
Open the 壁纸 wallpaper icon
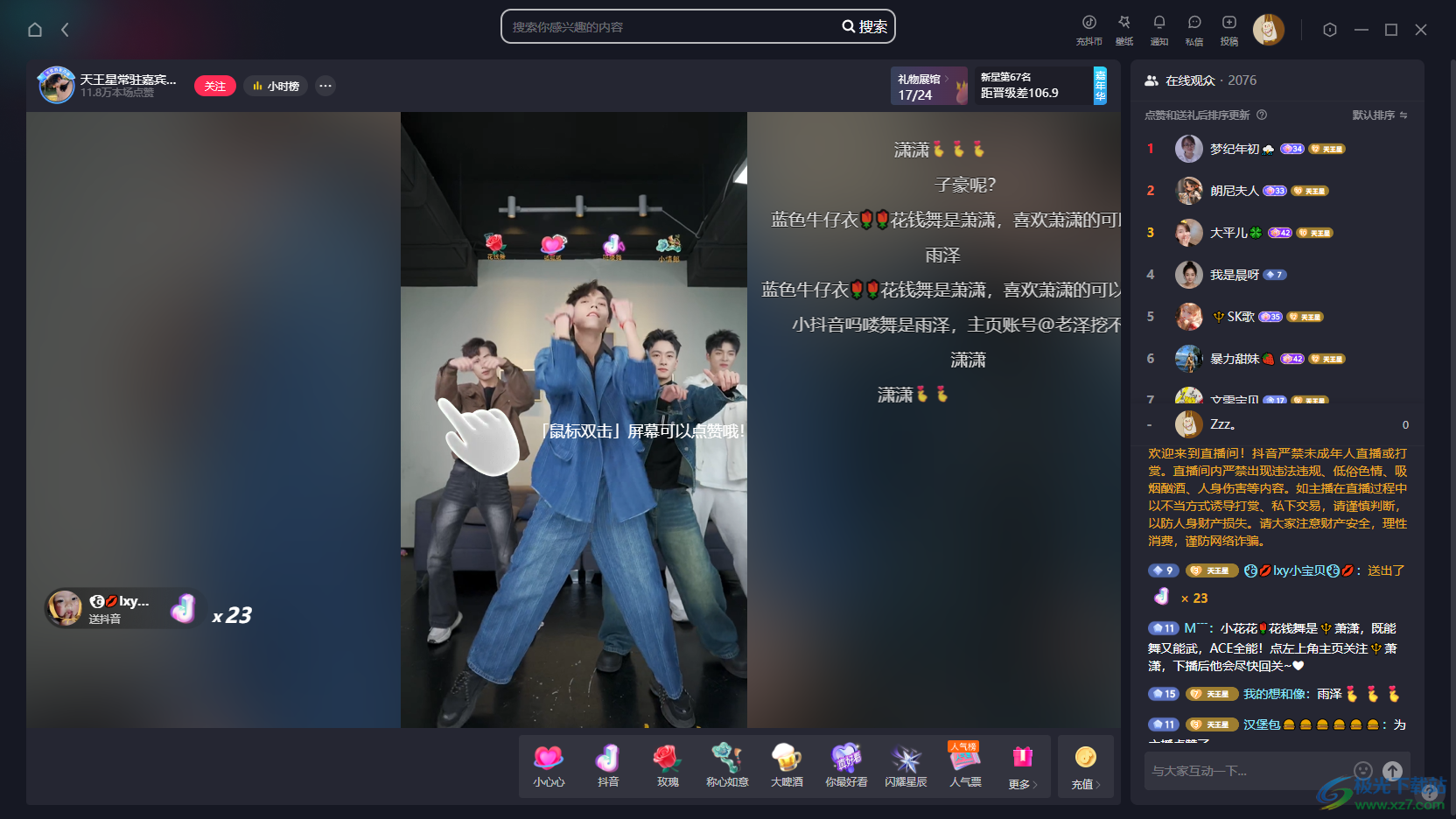pyautogui.click(x=1124, y=30)
